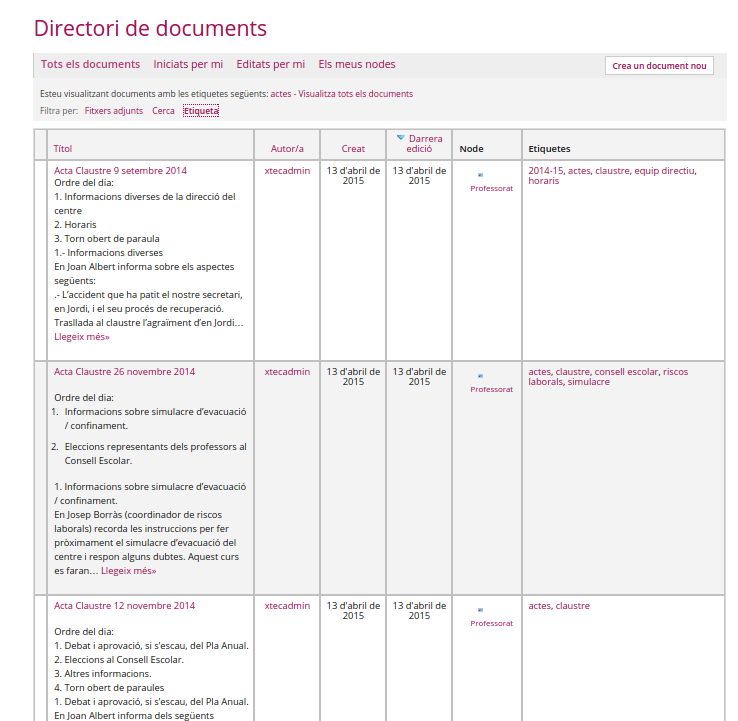
Task: Expand the Cerca filter option
Action: click(163, 111)
